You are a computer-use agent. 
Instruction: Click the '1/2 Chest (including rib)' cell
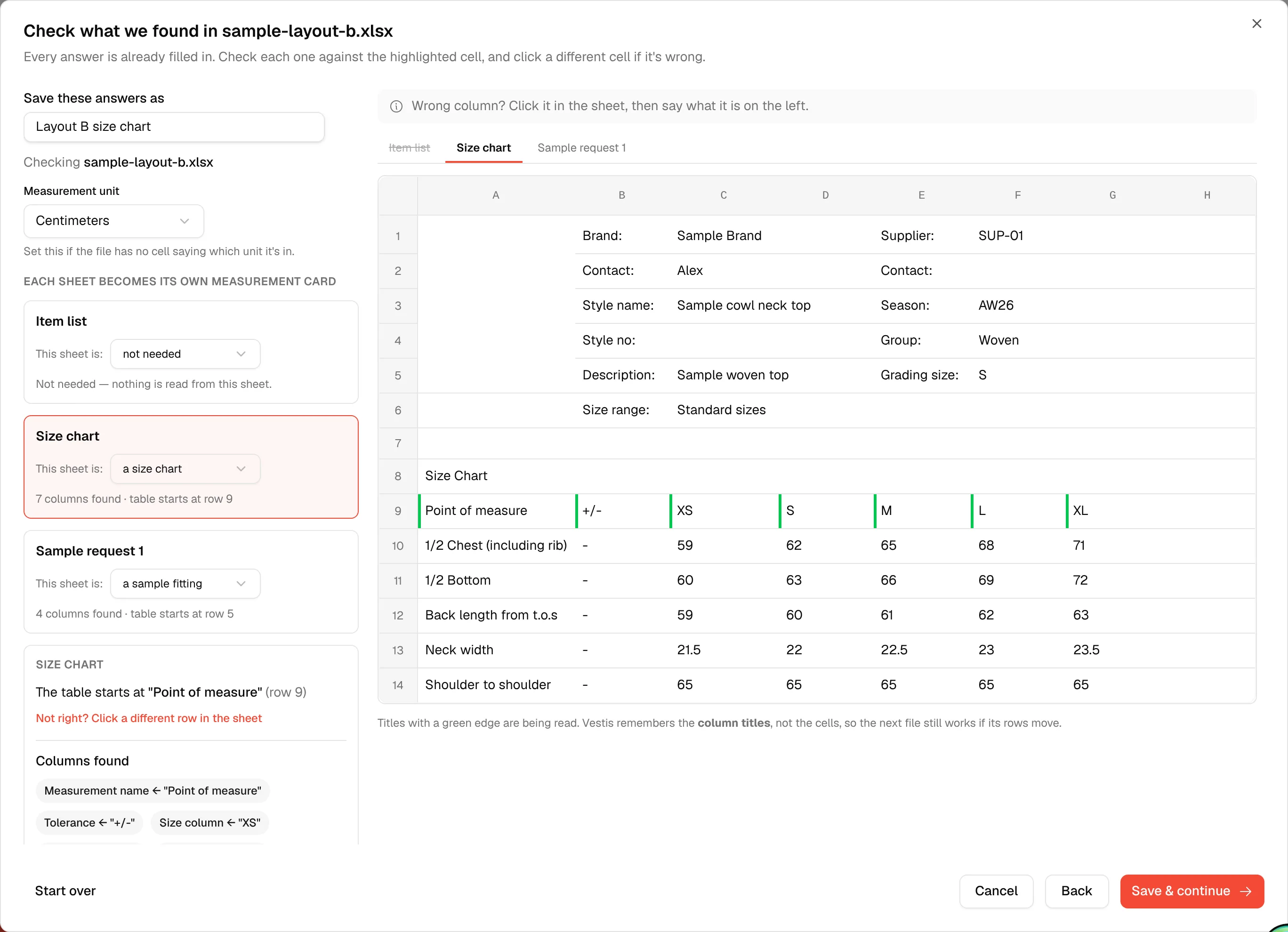497,545
